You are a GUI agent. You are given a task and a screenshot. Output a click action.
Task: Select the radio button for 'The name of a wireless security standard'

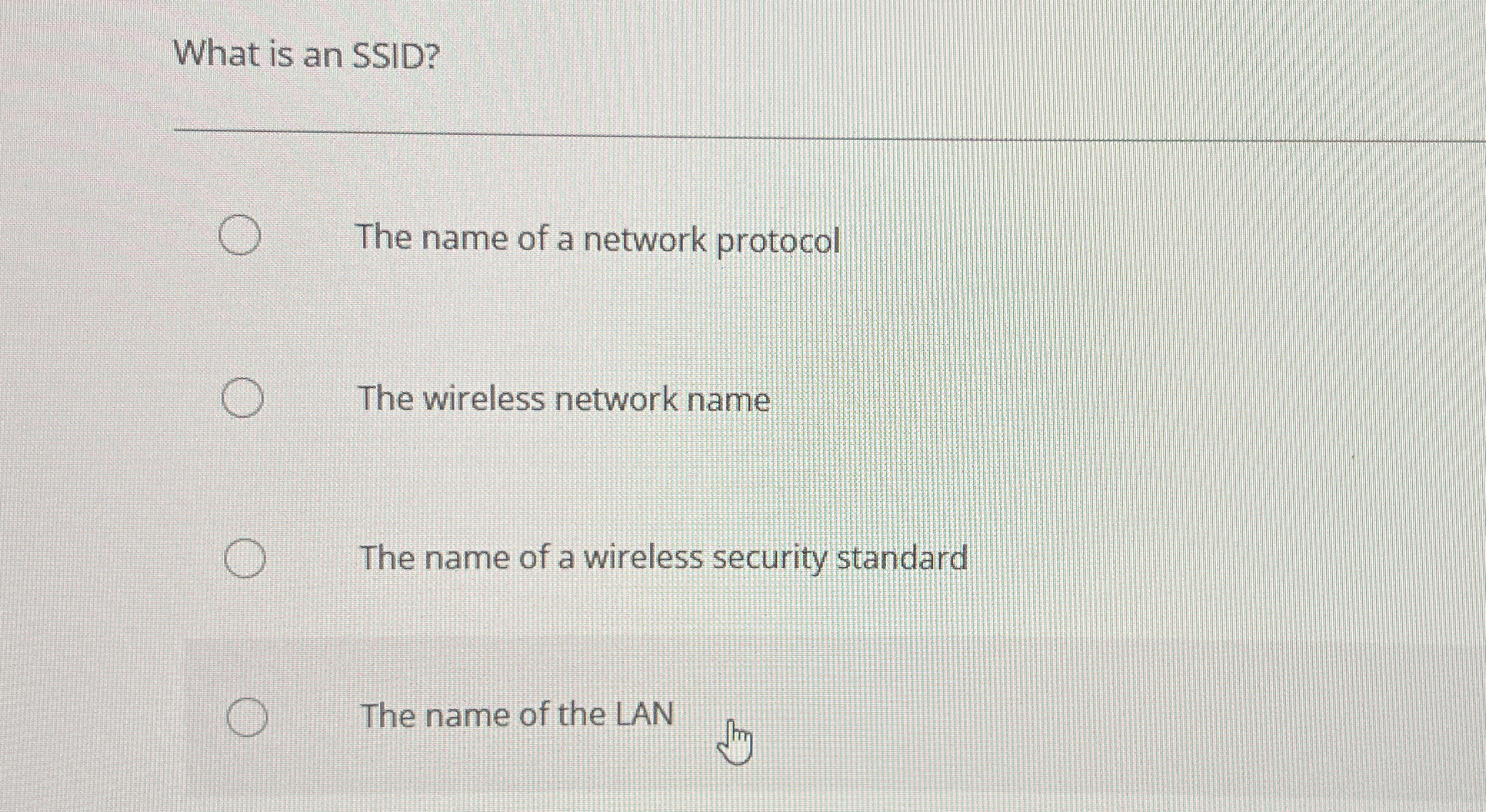[x=245, y=558]
